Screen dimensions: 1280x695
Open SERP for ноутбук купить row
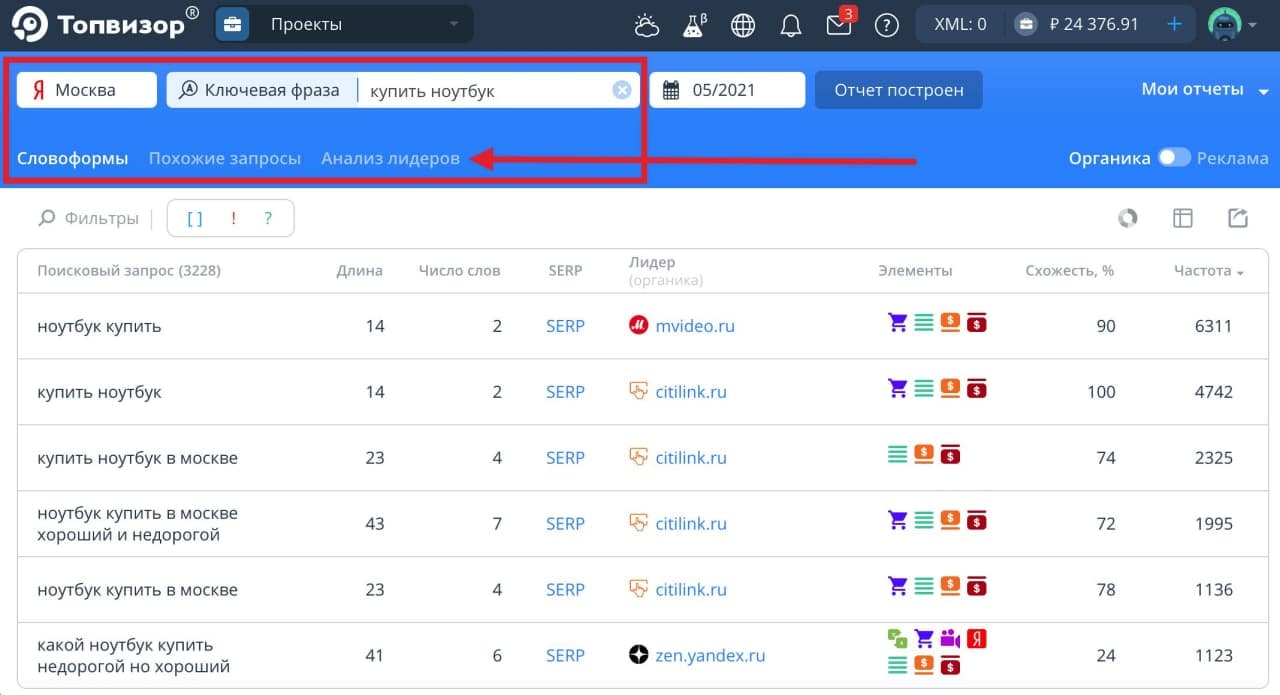click(x=565, y=326)
